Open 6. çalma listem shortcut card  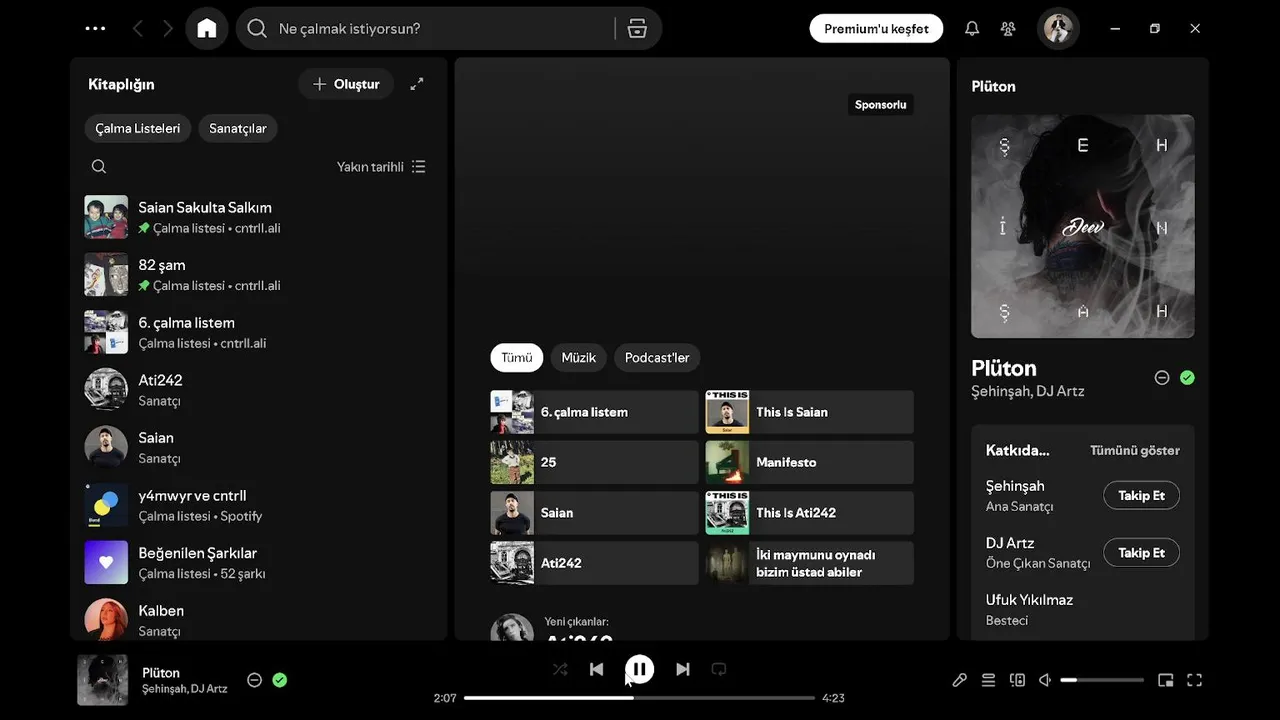pyautogui.click(x=594, y=412)
